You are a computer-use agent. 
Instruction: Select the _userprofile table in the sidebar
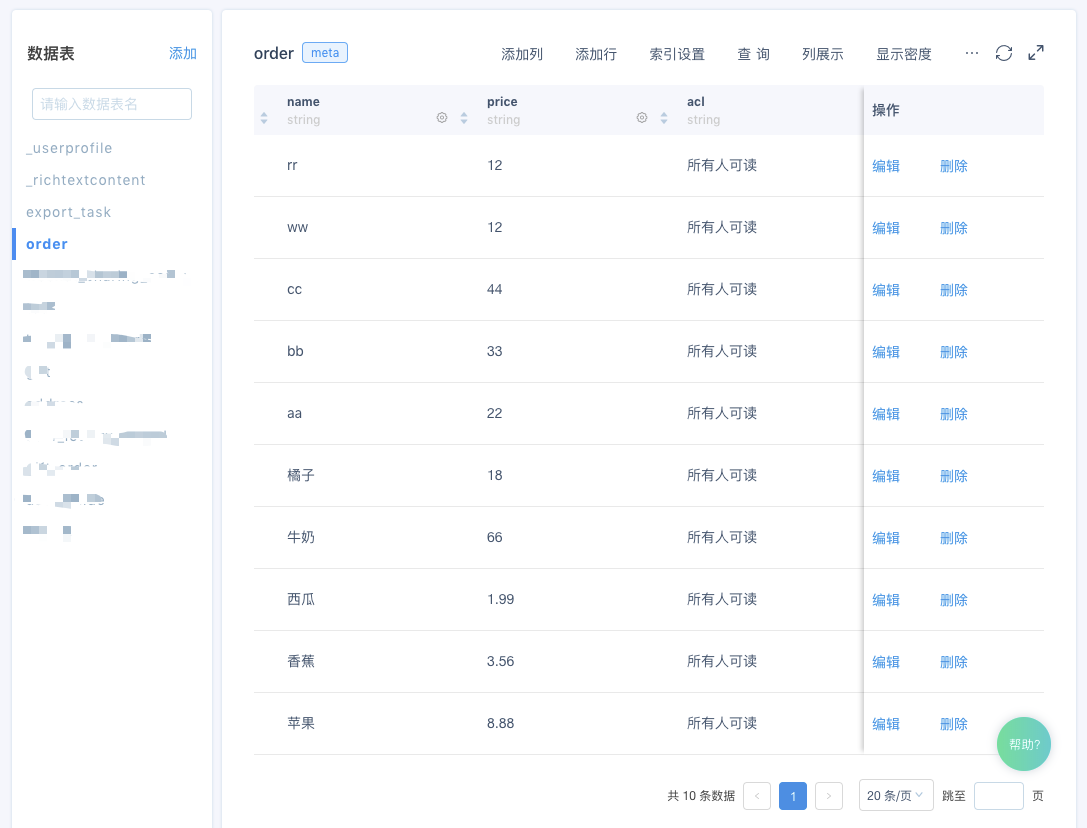(x=69, y=147)
